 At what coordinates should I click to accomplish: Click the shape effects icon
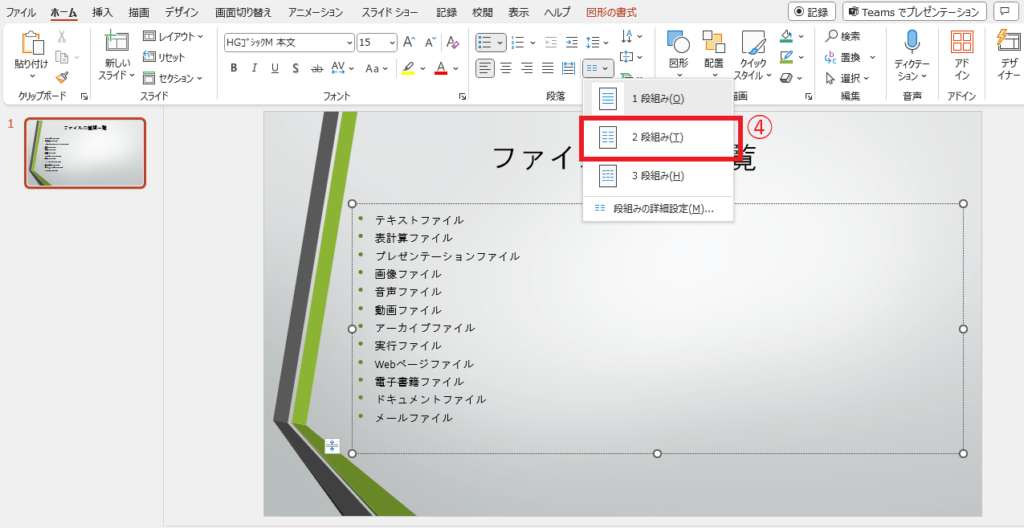click(787, 78)
